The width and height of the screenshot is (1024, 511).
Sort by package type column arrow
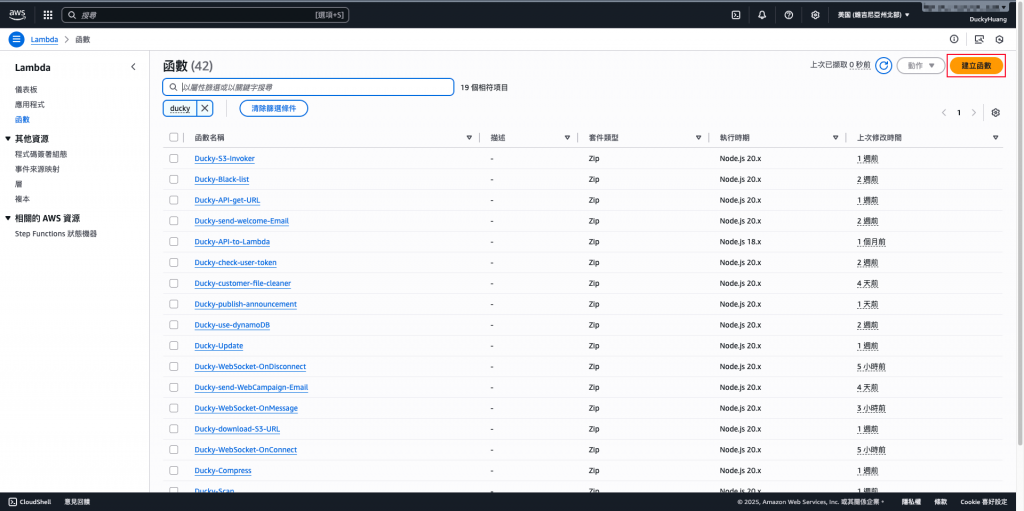pos(699,138)
